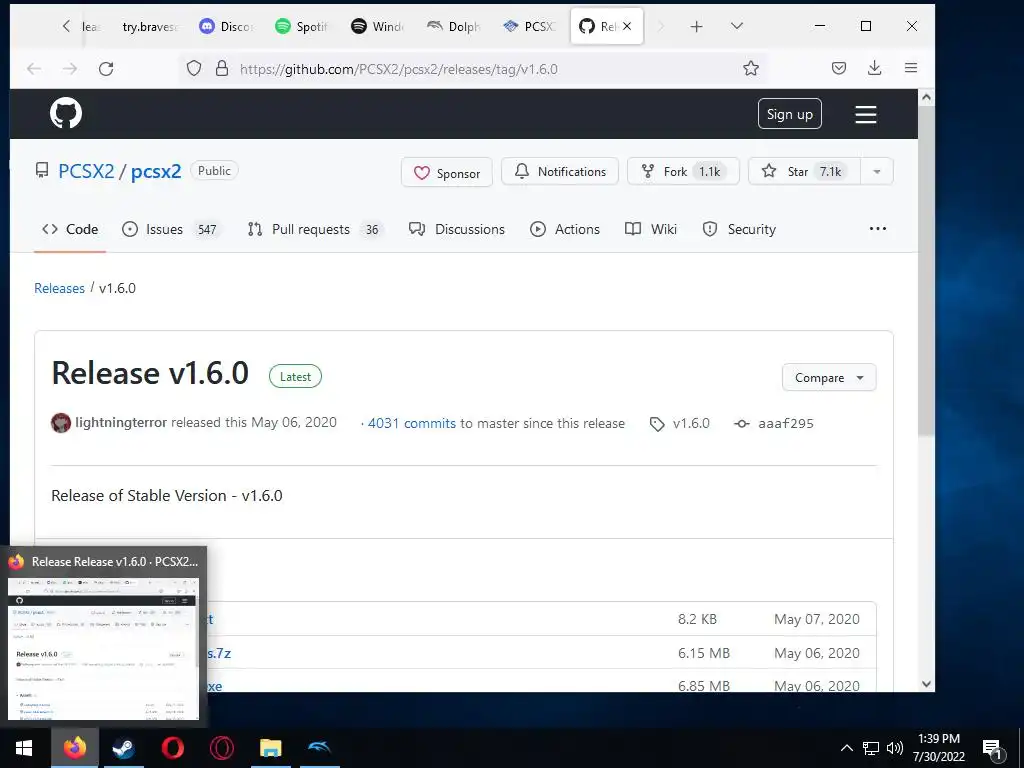
Task: Open the Firefox application menu
Action: pos(911,68)
